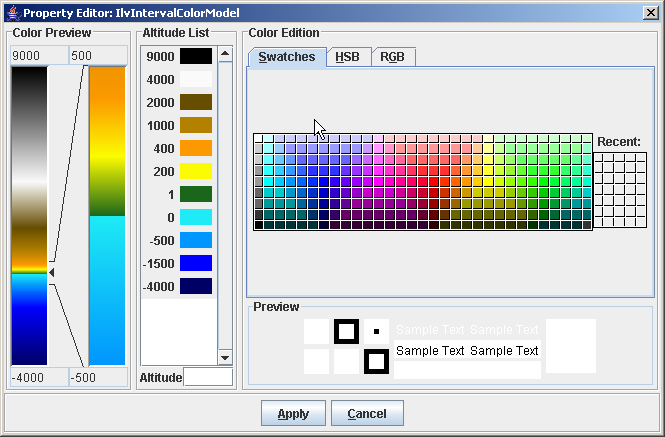The width and height of the screenshot is (665, 437).
Task: Select the 9000 altitude black swatch
Action: coord(195,57)
